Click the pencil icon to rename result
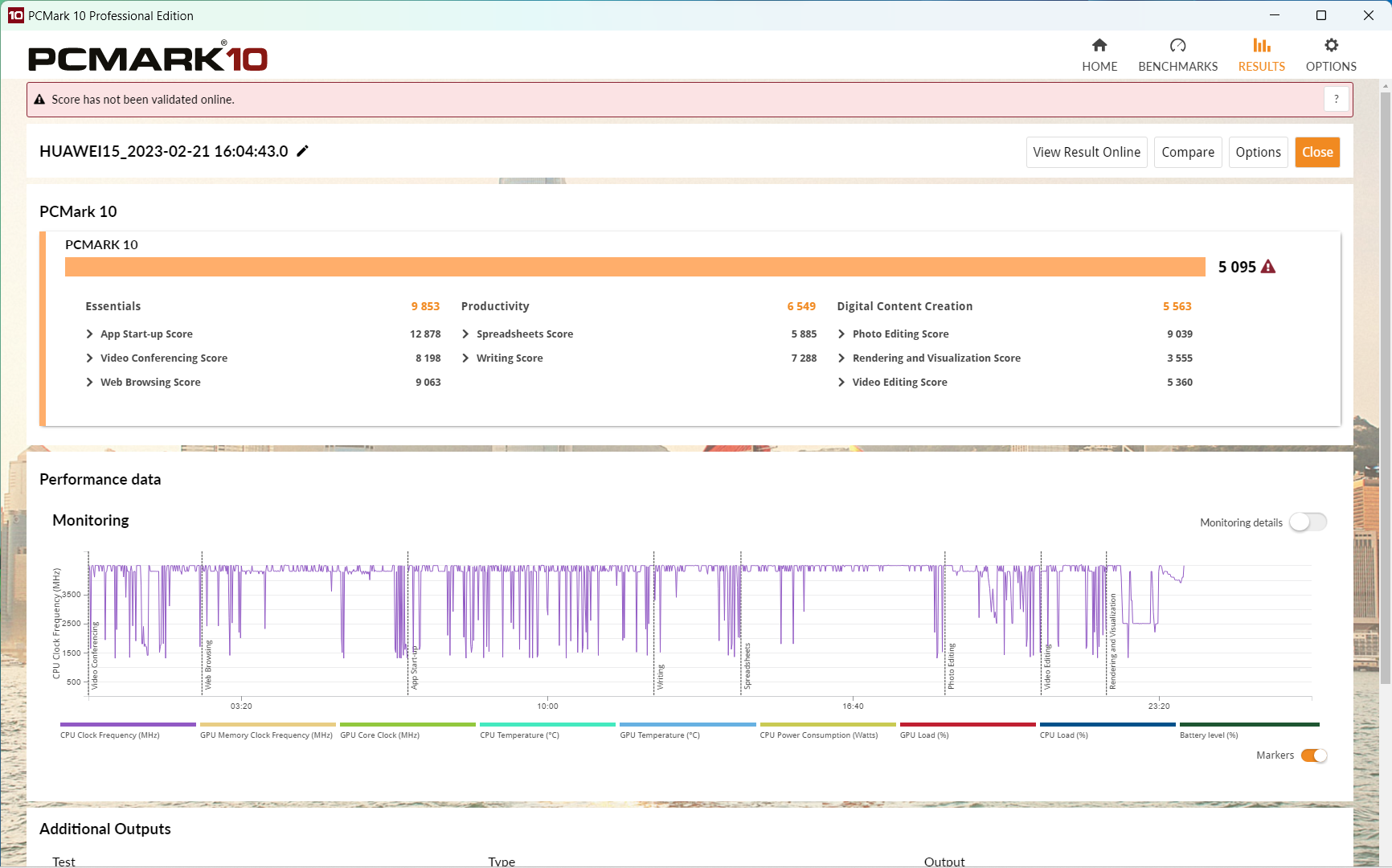The height and width of the screenshot is (868, 1392). pyautogui.click(x=303, y=151)
